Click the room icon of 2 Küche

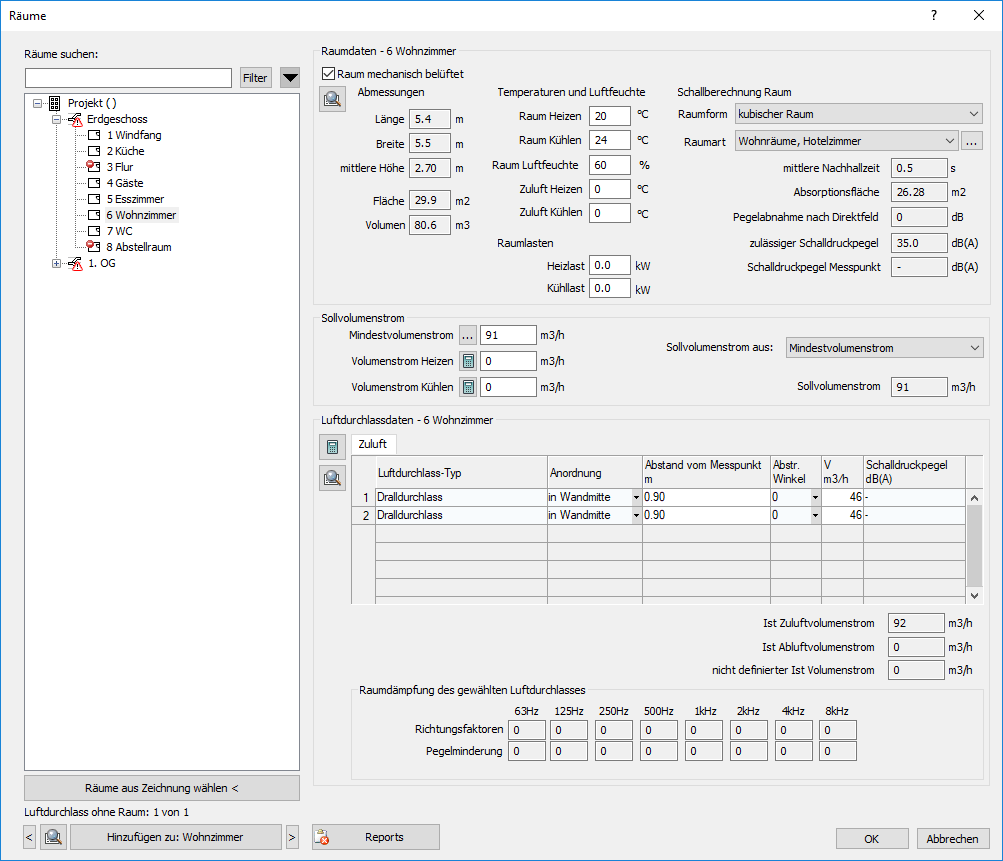pos(94,151)
